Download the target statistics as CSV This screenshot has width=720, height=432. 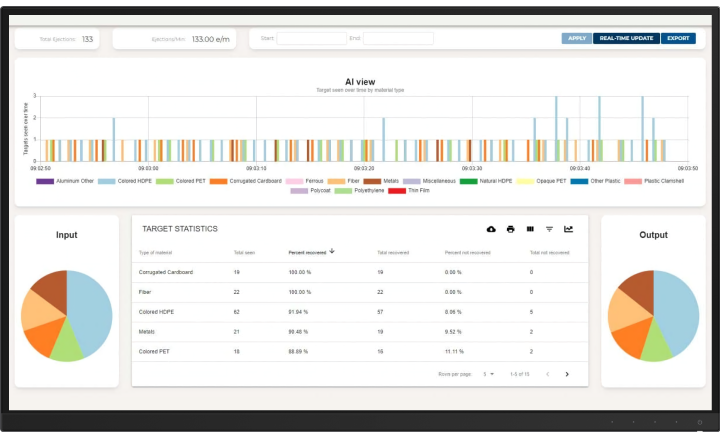[491, 229]
